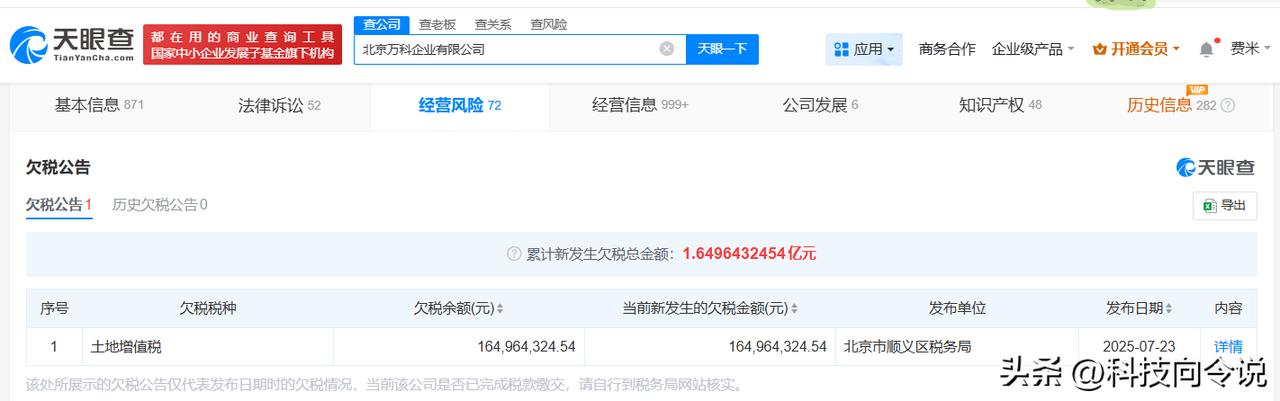Switch to 基本信息 tab
The image size is (1280, 401).
point(99,105)
